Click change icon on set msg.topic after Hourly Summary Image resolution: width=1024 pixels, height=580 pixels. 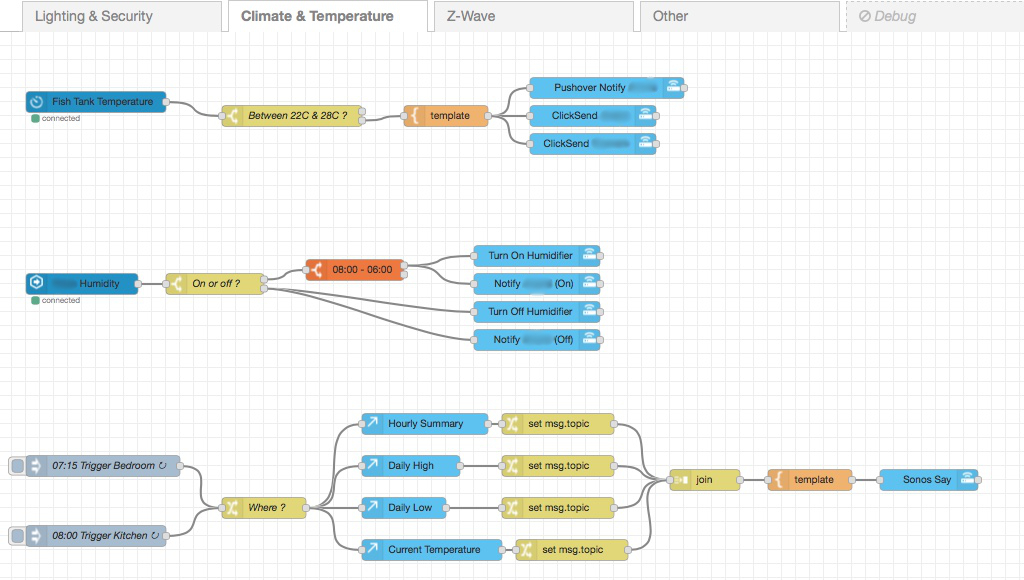pos(512,424)
